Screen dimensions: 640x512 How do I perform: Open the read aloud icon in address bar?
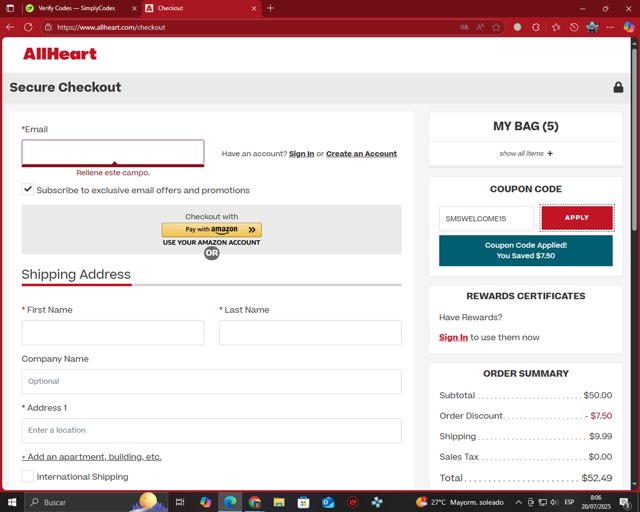point(480,27)
